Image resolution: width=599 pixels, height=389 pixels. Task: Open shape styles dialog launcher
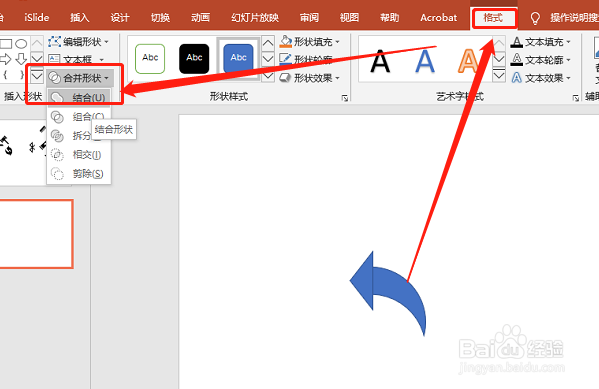[345, 98]
